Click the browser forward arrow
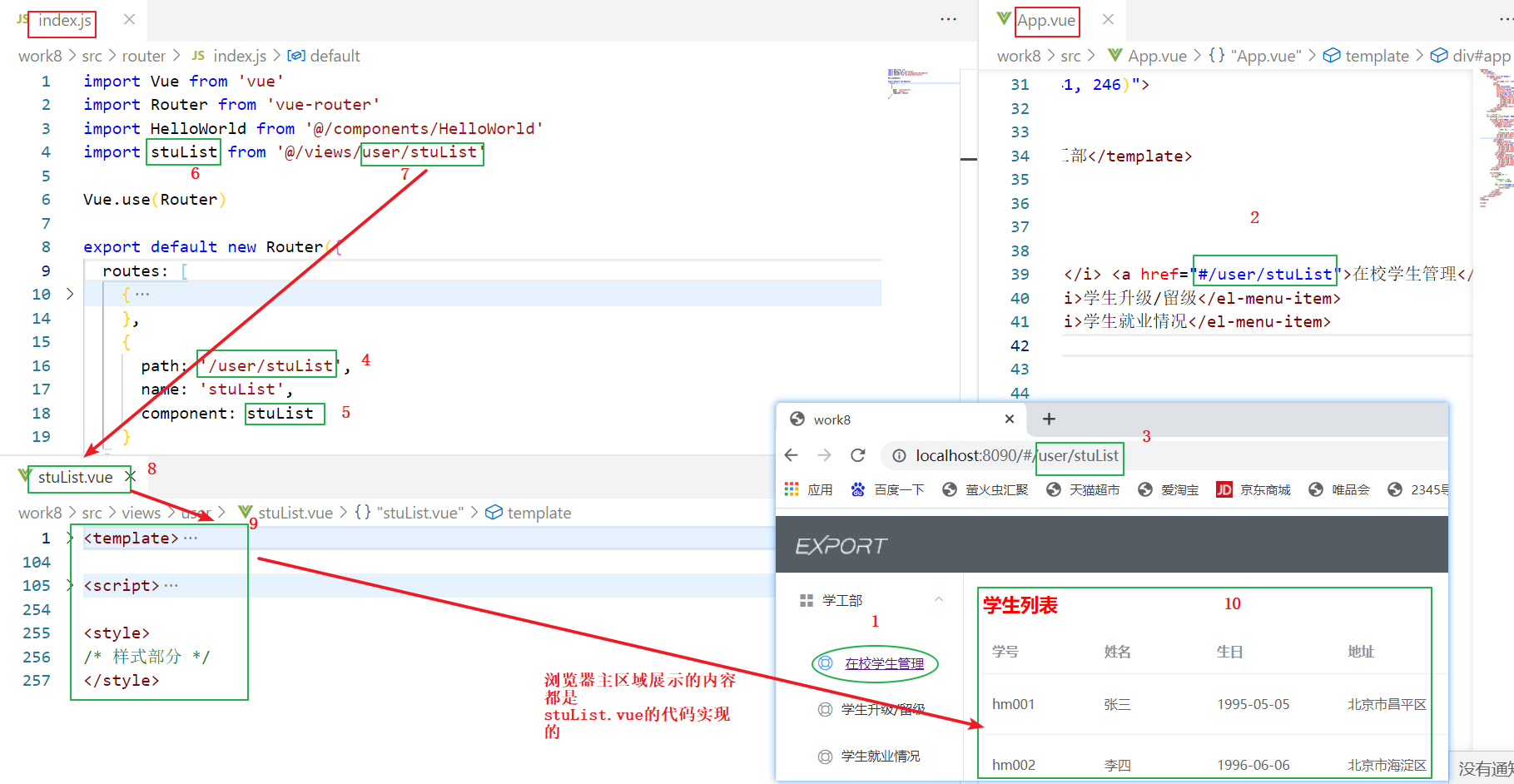The height and width of the screenshot is (784, 1514). click(824, 455)
